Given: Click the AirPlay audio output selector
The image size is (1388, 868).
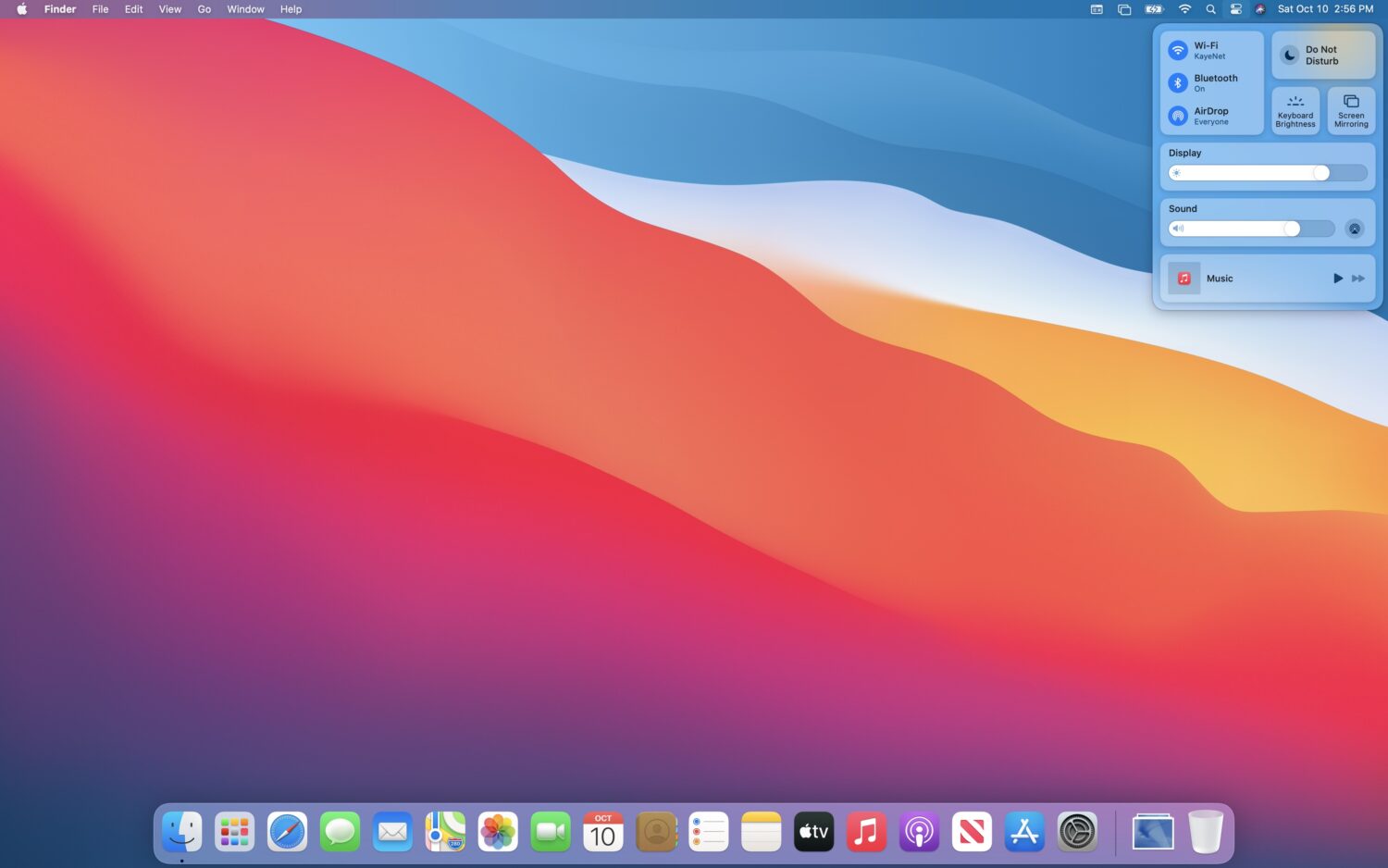Looking at the screenshot, I should 1354,229.
